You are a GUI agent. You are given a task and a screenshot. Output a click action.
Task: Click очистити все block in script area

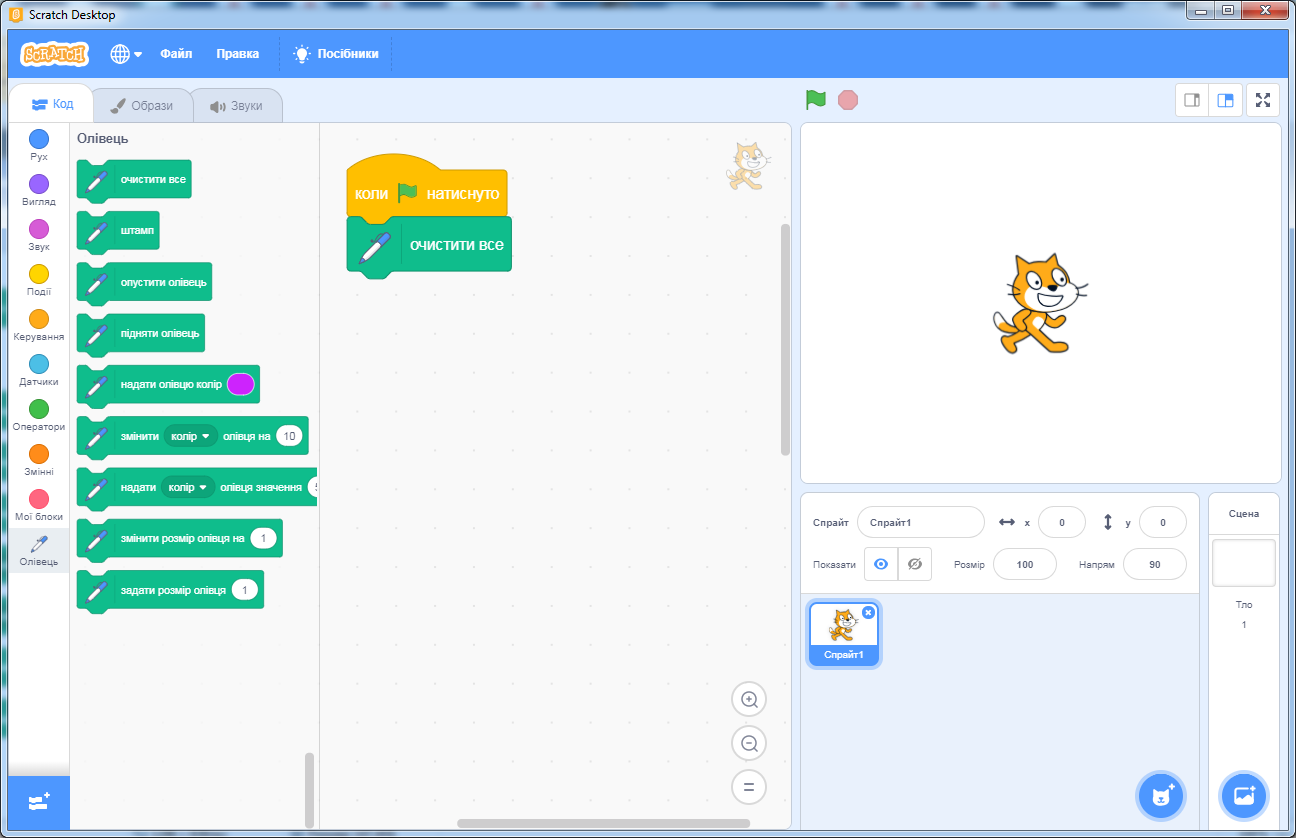429,246
